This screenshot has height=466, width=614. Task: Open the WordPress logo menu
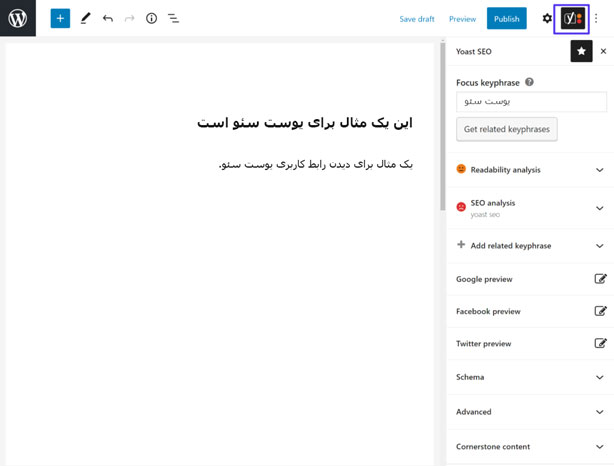(x=18, y=18)
